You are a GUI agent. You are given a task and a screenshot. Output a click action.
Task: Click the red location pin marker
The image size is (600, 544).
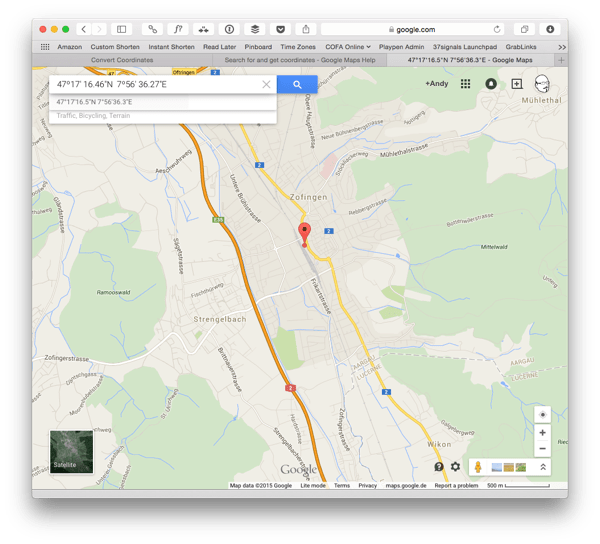click(305, 234)
